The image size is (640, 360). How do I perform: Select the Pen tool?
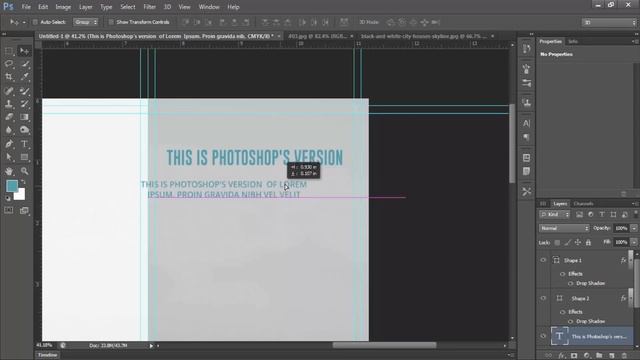point(9,144)
